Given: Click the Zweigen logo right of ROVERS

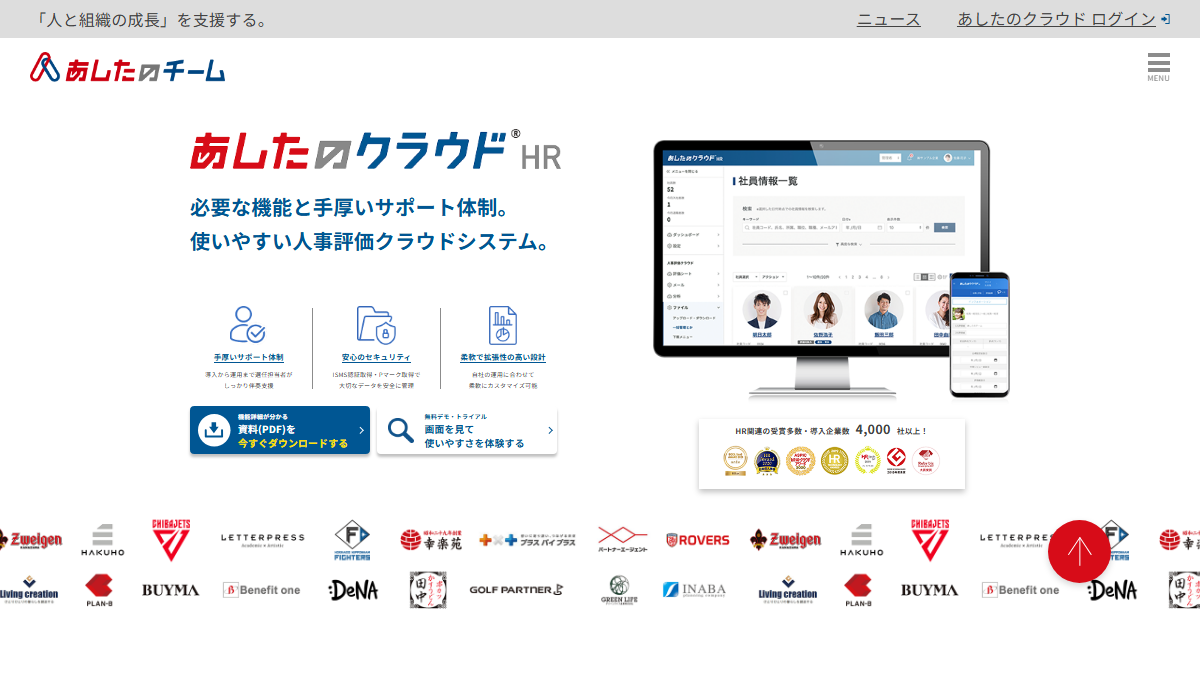Looking at the screenshot, I should coord(785,540).
